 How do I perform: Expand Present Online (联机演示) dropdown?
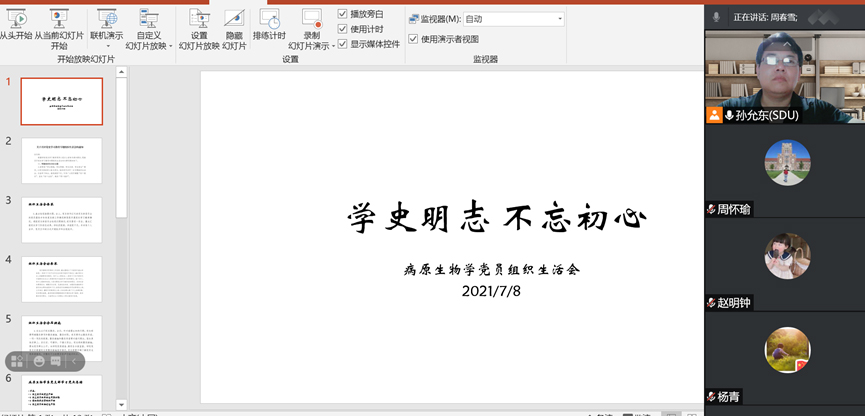[x=107, y=46]
